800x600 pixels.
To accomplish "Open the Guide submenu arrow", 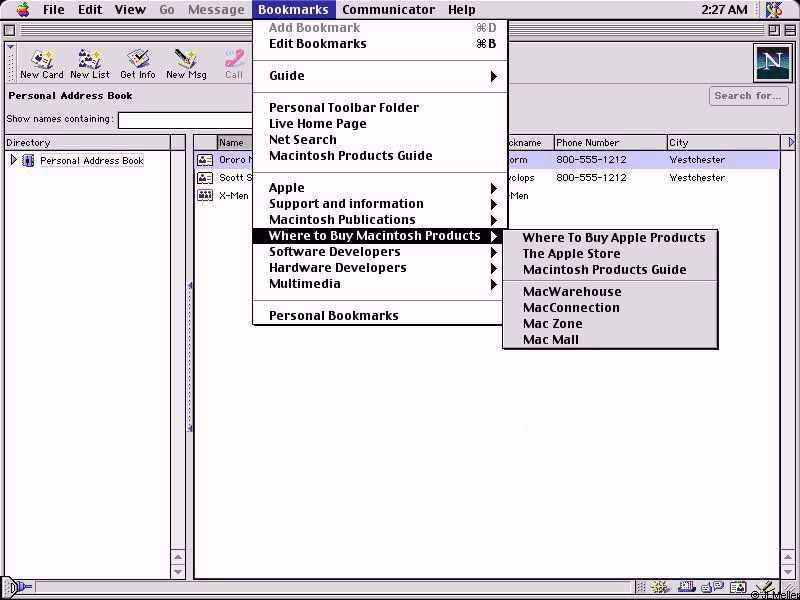I will point(493,77).
